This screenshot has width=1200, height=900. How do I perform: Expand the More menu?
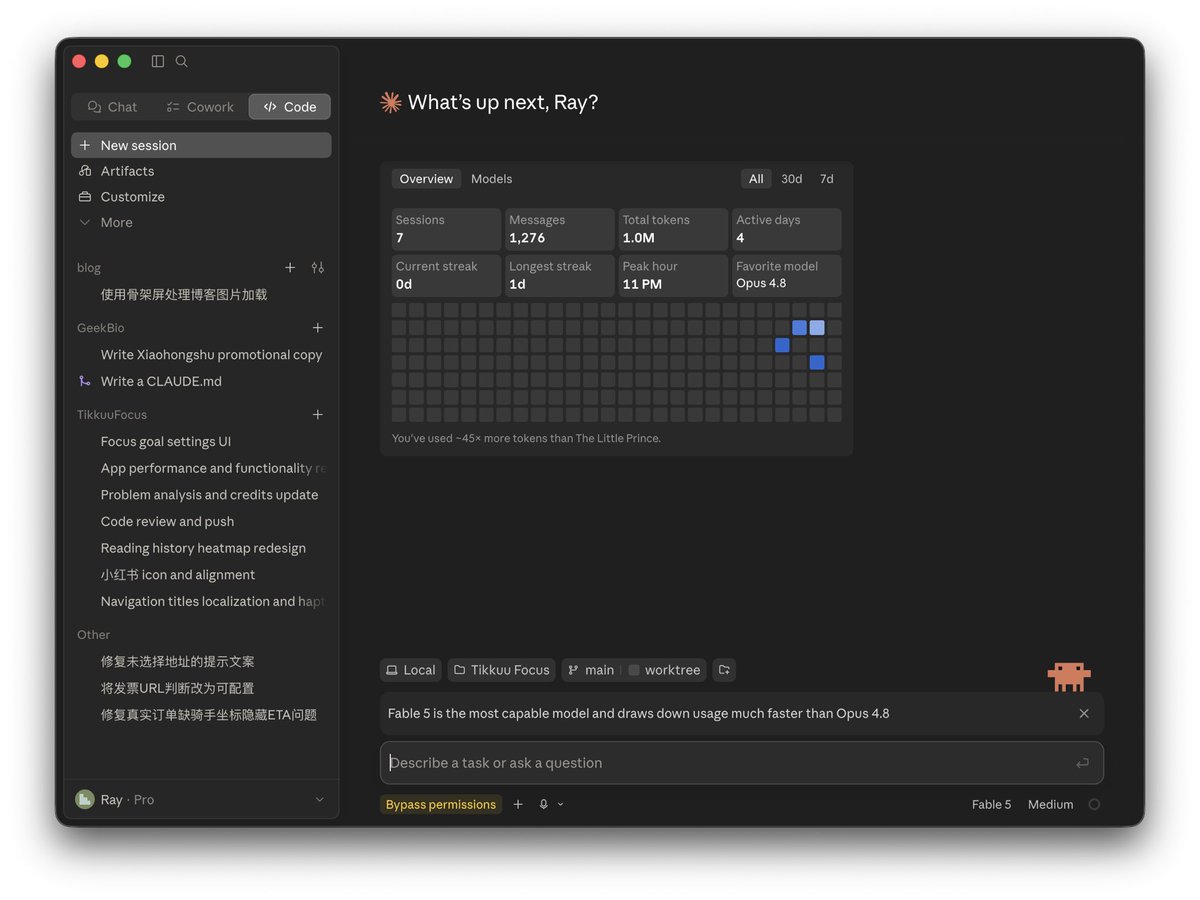tap(201, 223)
